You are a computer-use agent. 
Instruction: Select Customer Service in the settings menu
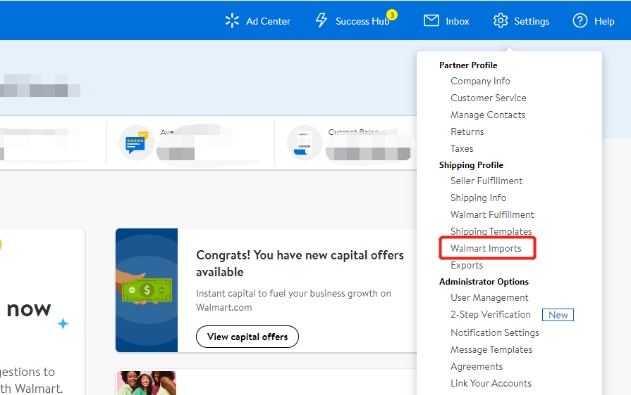pos(488,98)
